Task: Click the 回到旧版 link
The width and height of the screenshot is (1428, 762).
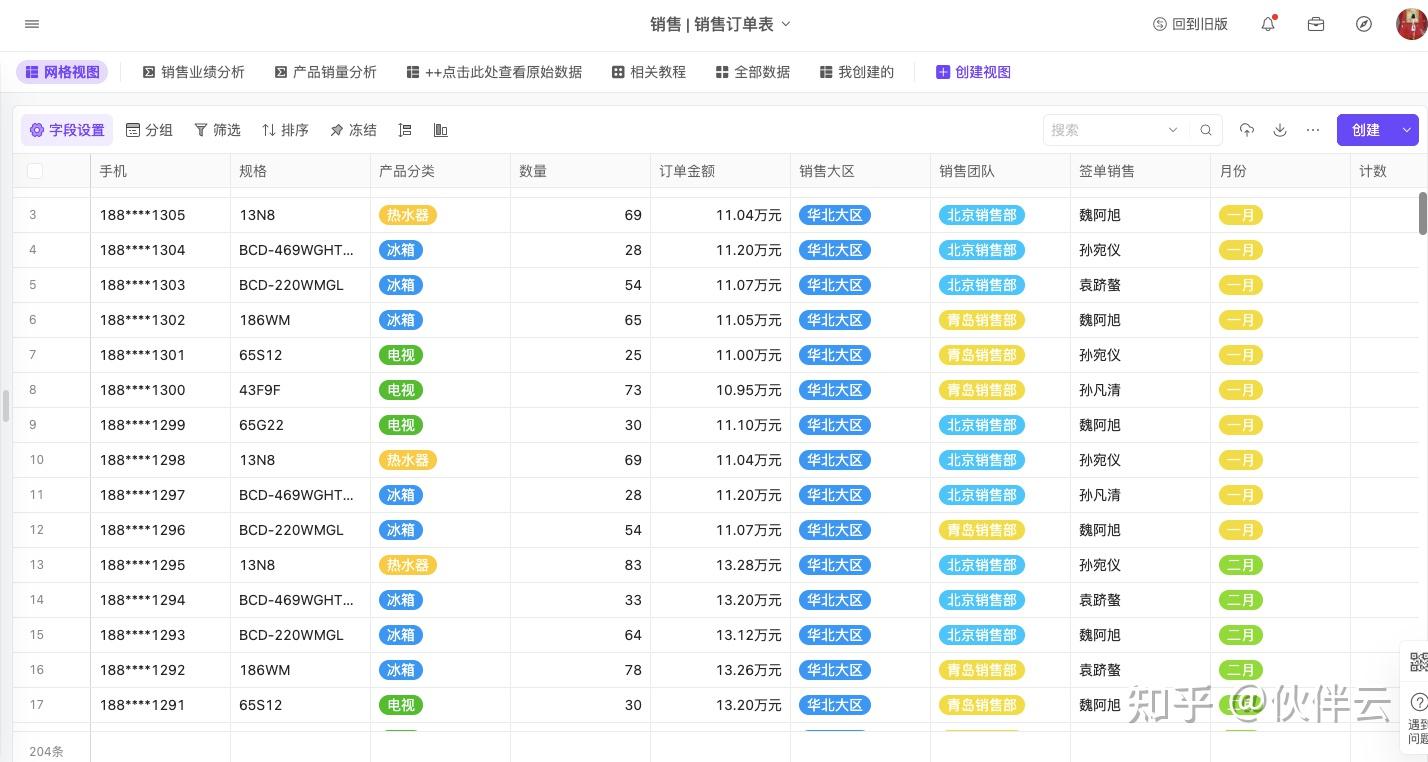Action: [x=1190, y=24]
